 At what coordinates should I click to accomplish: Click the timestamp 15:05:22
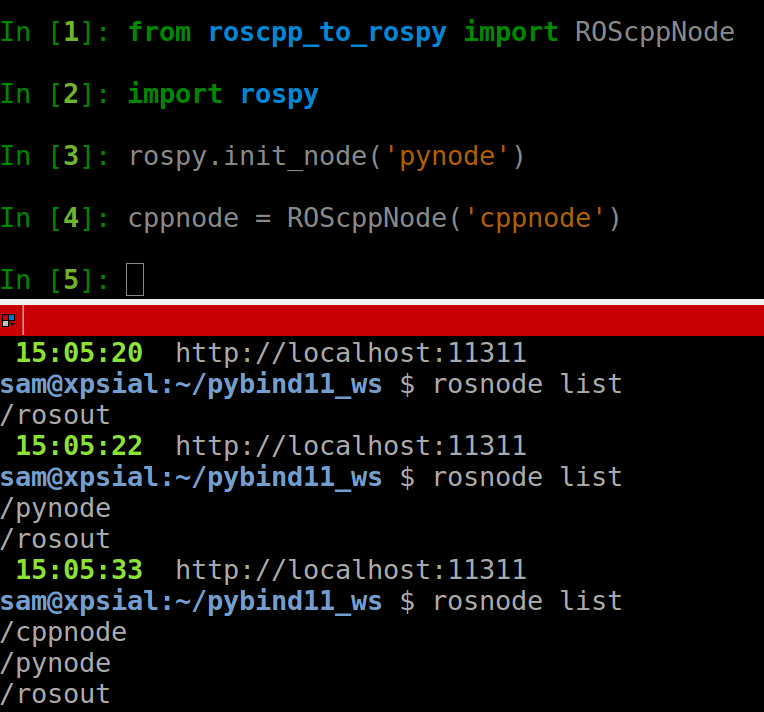tap(79, 446)
